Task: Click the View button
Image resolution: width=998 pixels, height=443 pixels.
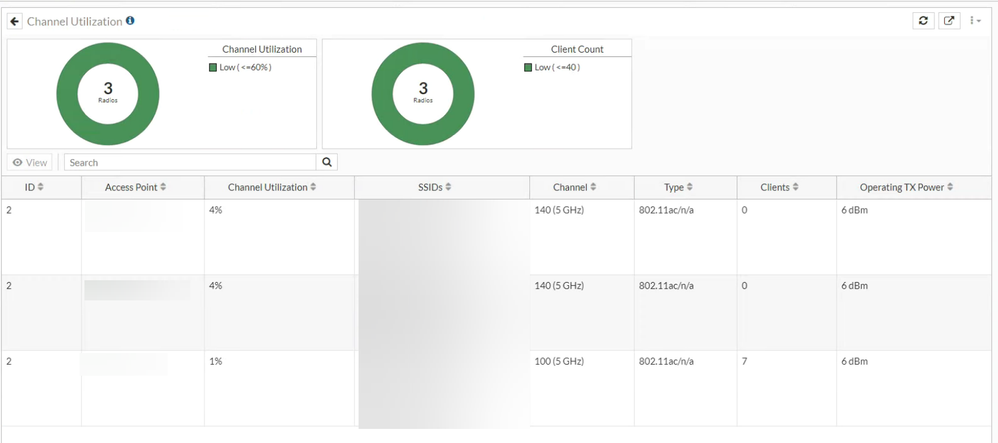Action: pos(30,162)
